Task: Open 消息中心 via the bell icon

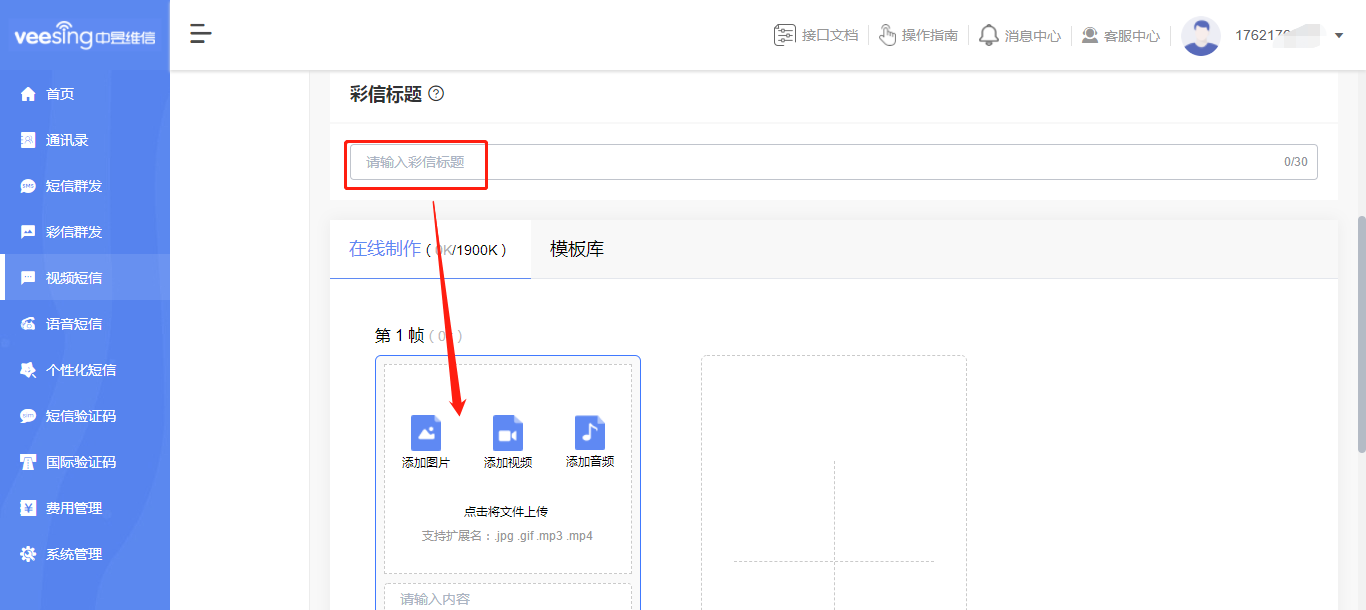Action: pos(990,34)
